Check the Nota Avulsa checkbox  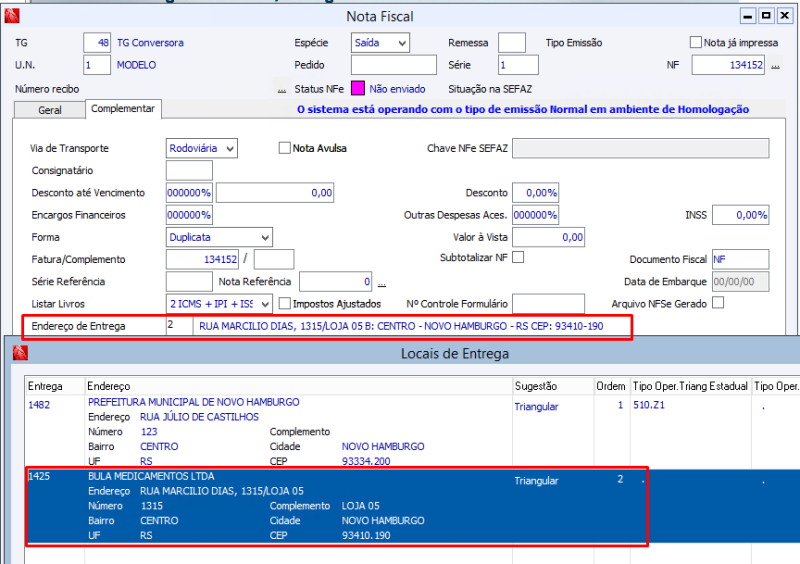click(x=284, y=148)
